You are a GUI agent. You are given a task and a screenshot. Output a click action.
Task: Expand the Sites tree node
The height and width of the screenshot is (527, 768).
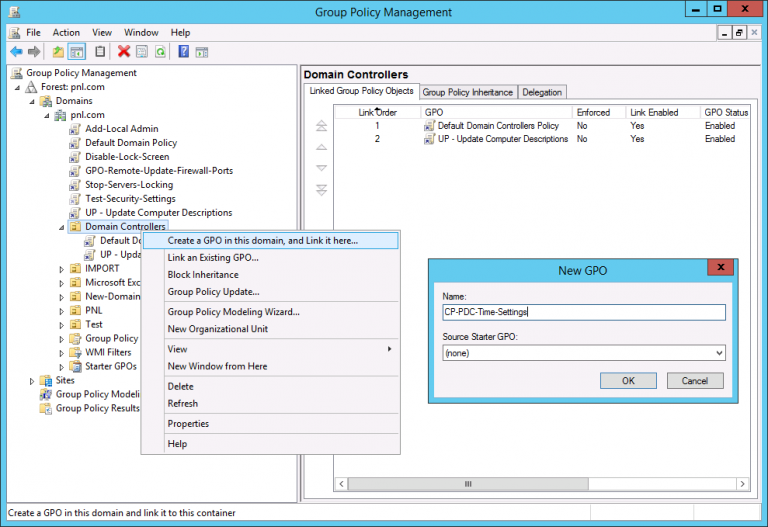click(31, 381)
